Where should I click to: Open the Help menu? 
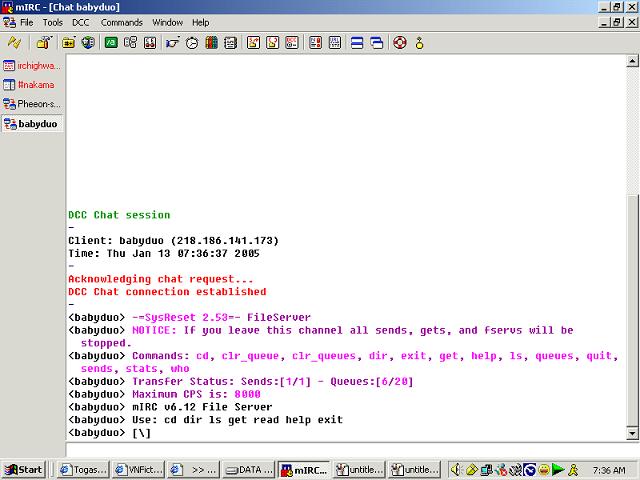(x=200, y=22)
